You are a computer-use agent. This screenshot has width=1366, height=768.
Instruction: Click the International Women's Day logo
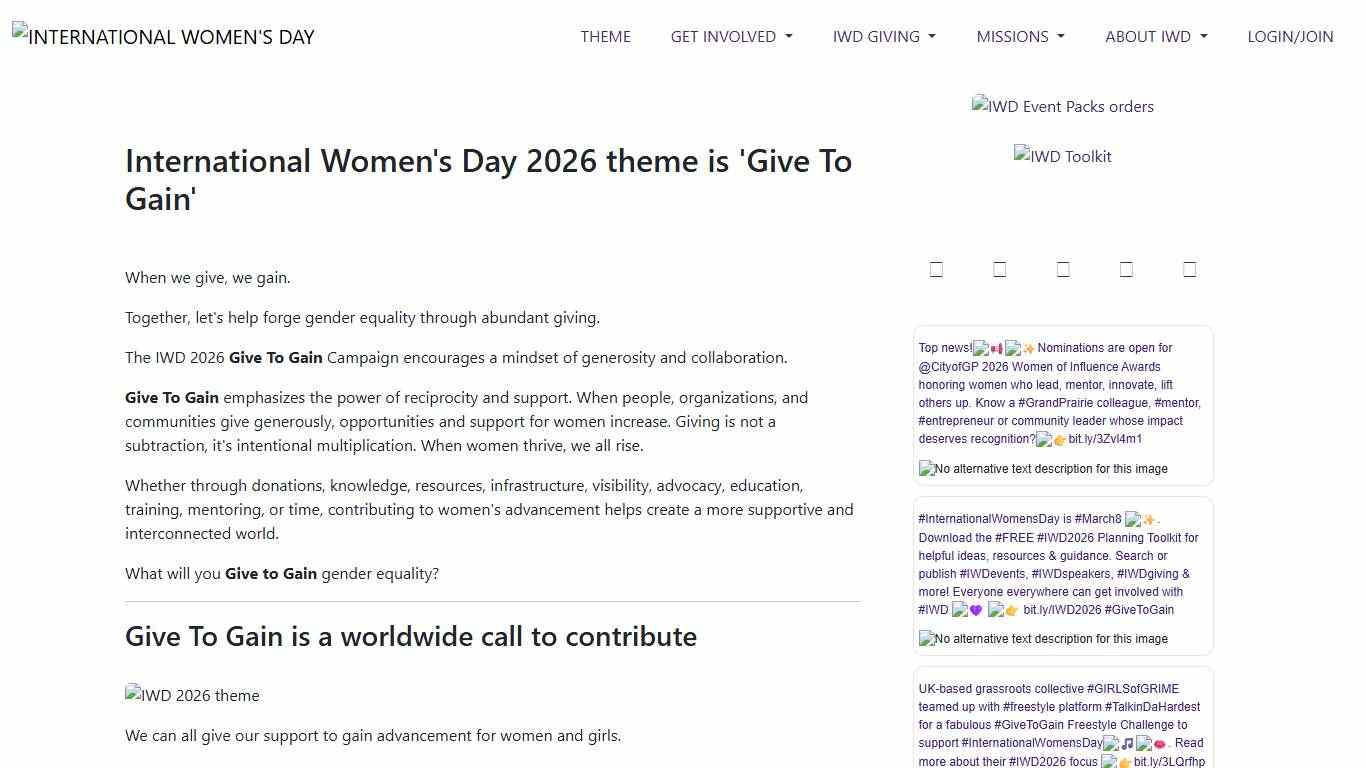click(x=162, y=36)
